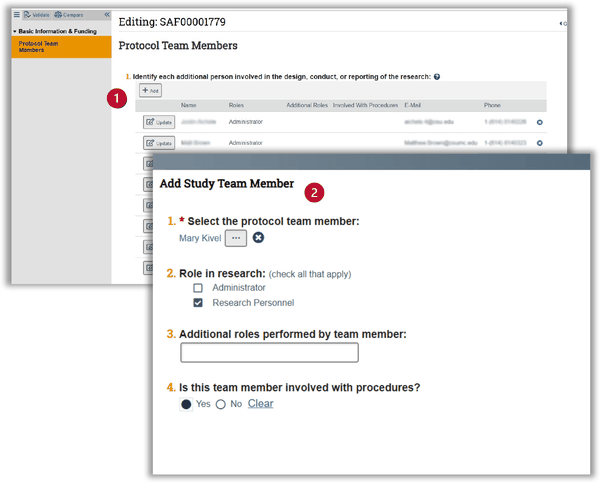Screen dimensions: 600x483
Task: Click the Clear link for procedures question
Action: 261,403
